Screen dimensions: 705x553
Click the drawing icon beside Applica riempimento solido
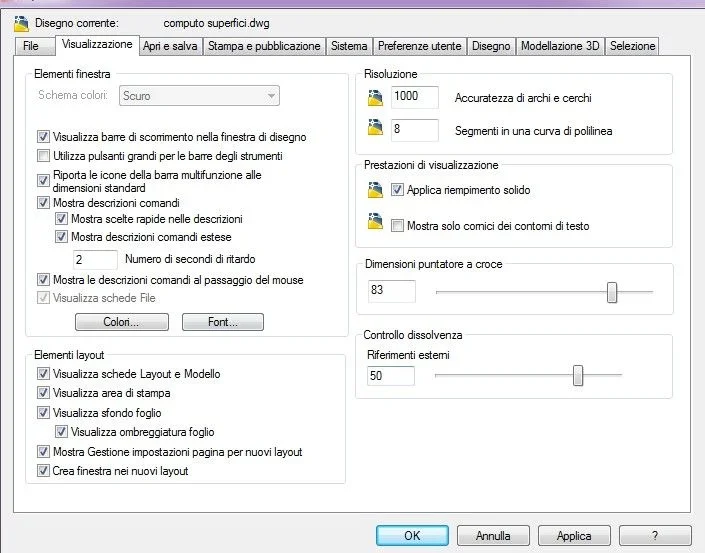(x=375, y=190)
